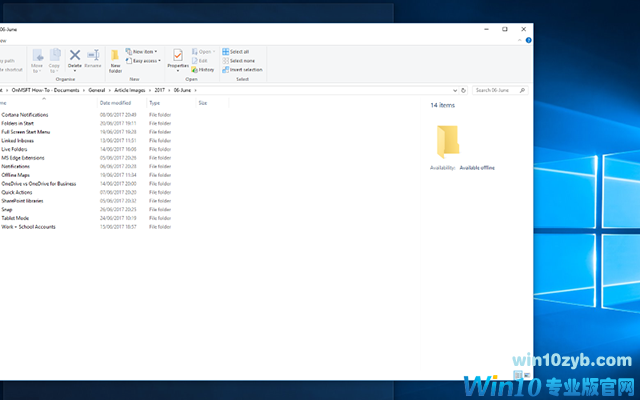Click Select all in the ribbon

(240, 51)
